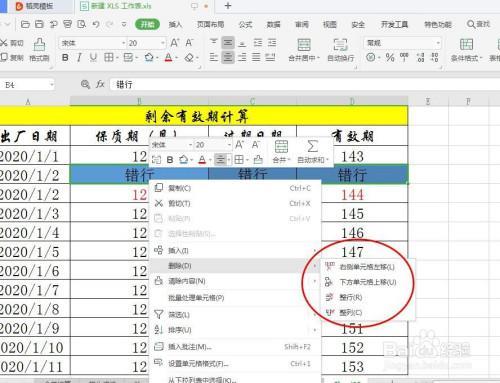Toggle horizontal center alignment in ribbon
The image size is (500, 383).
coord(228,57)
